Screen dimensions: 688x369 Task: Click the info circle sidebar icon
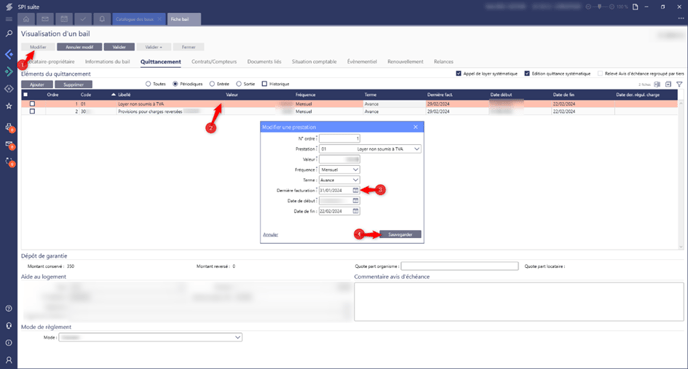point(9,343)
